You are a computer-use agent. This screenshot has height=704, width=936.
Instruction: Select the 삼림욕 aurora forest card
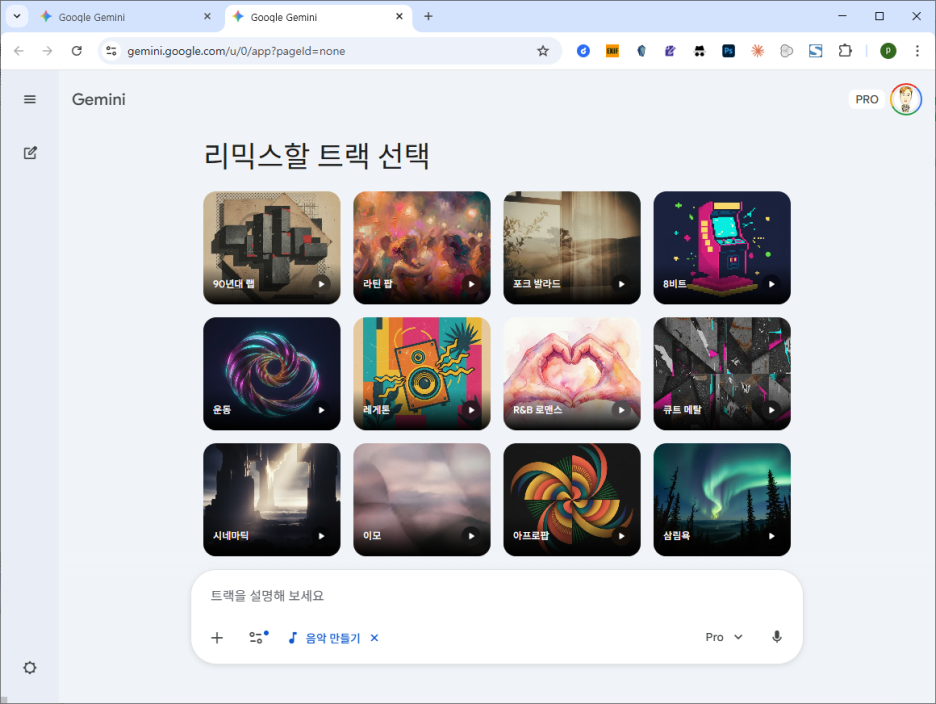tap(722, 499)
